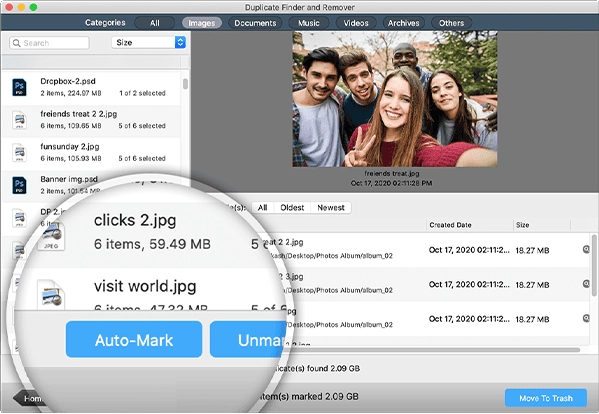The height and width of the screenshot is (414, 599).
Task: Open the Size sort dropdown
Action: (149, 42)
